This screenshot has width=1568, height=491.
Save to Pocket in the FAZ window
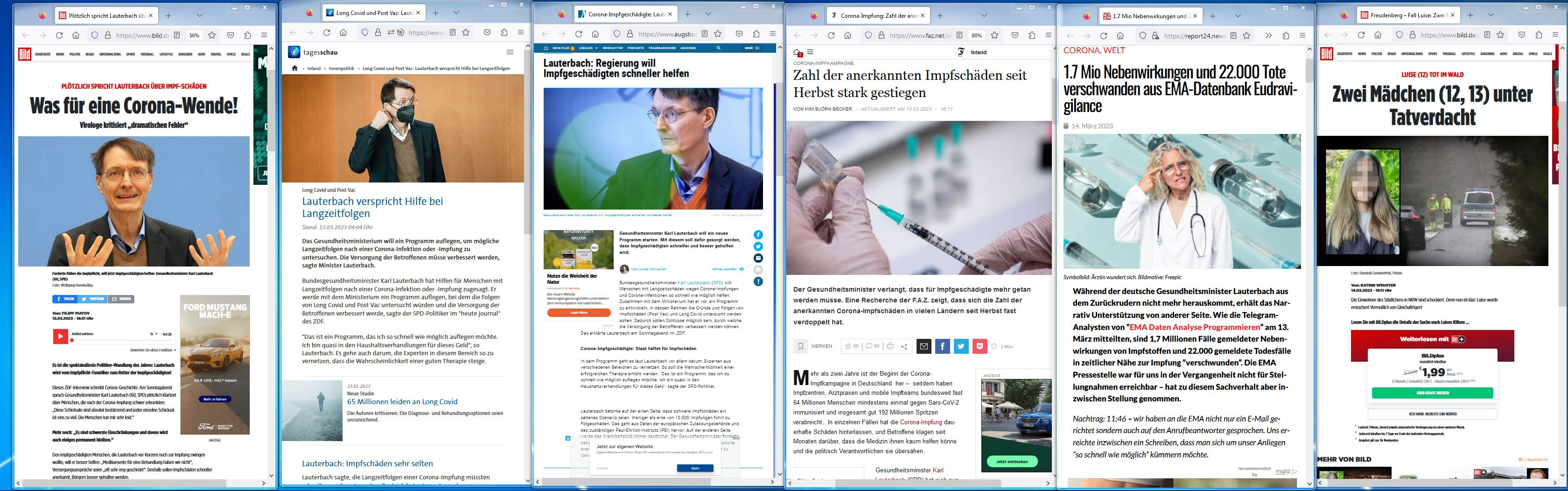1015,35
